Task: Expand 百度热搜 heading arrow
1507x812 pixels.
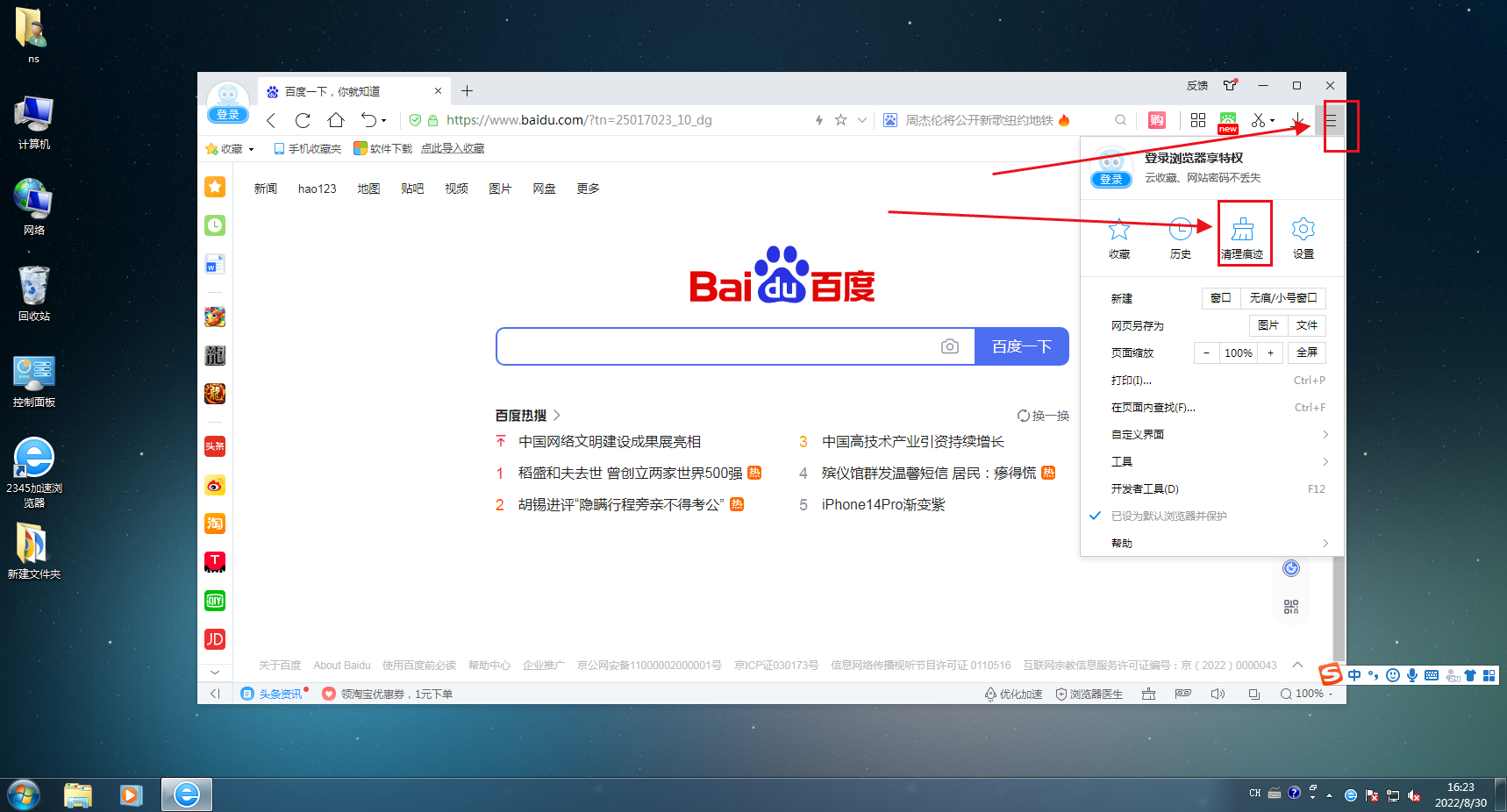Action: point(556,416)
